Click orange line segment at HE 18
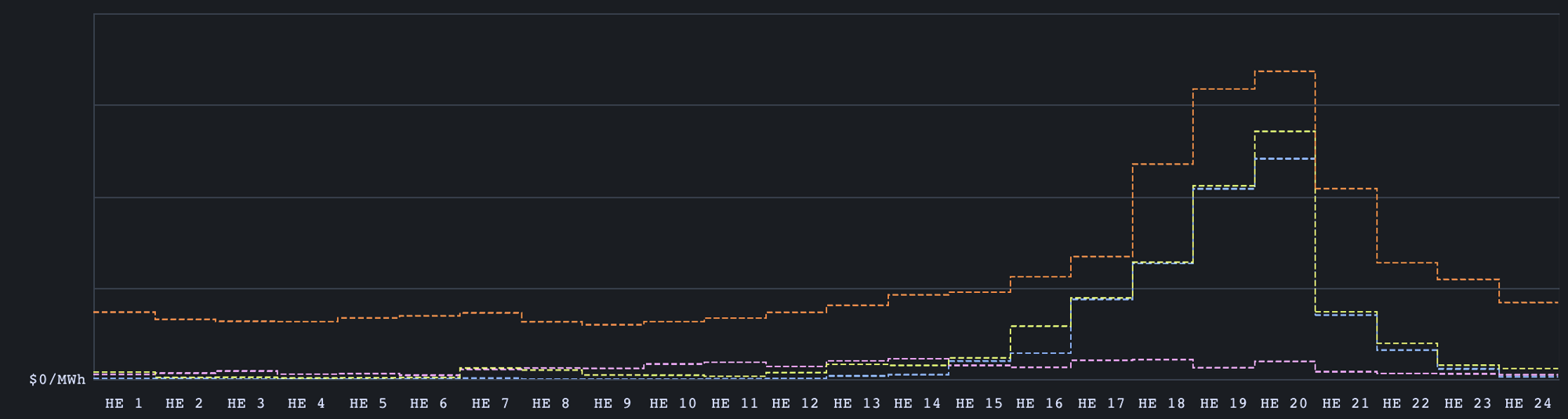The height and width of the screenshot is (419, 1568). click(1162, 164)
